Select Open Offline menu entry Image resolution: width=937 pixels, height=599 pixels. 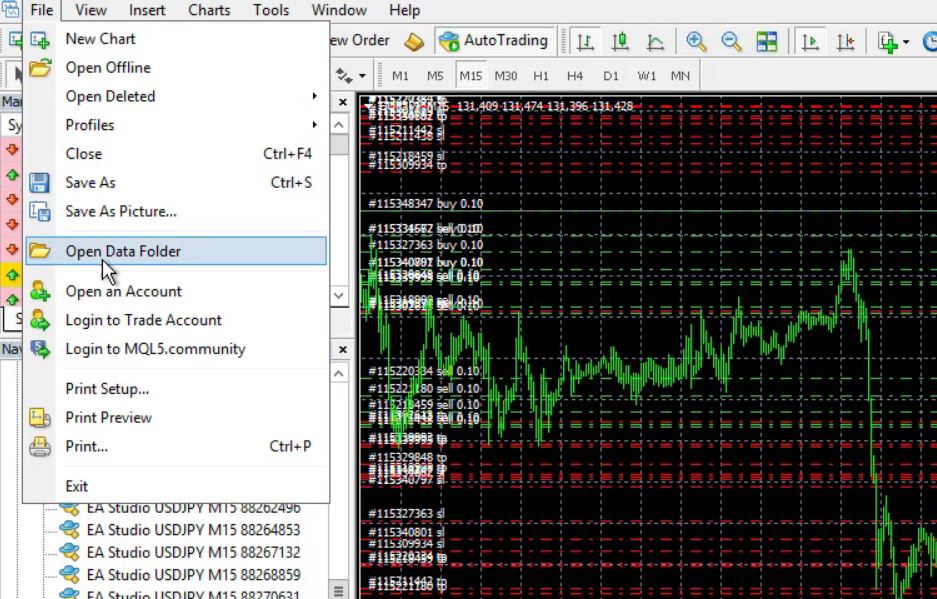click(176, 68)
